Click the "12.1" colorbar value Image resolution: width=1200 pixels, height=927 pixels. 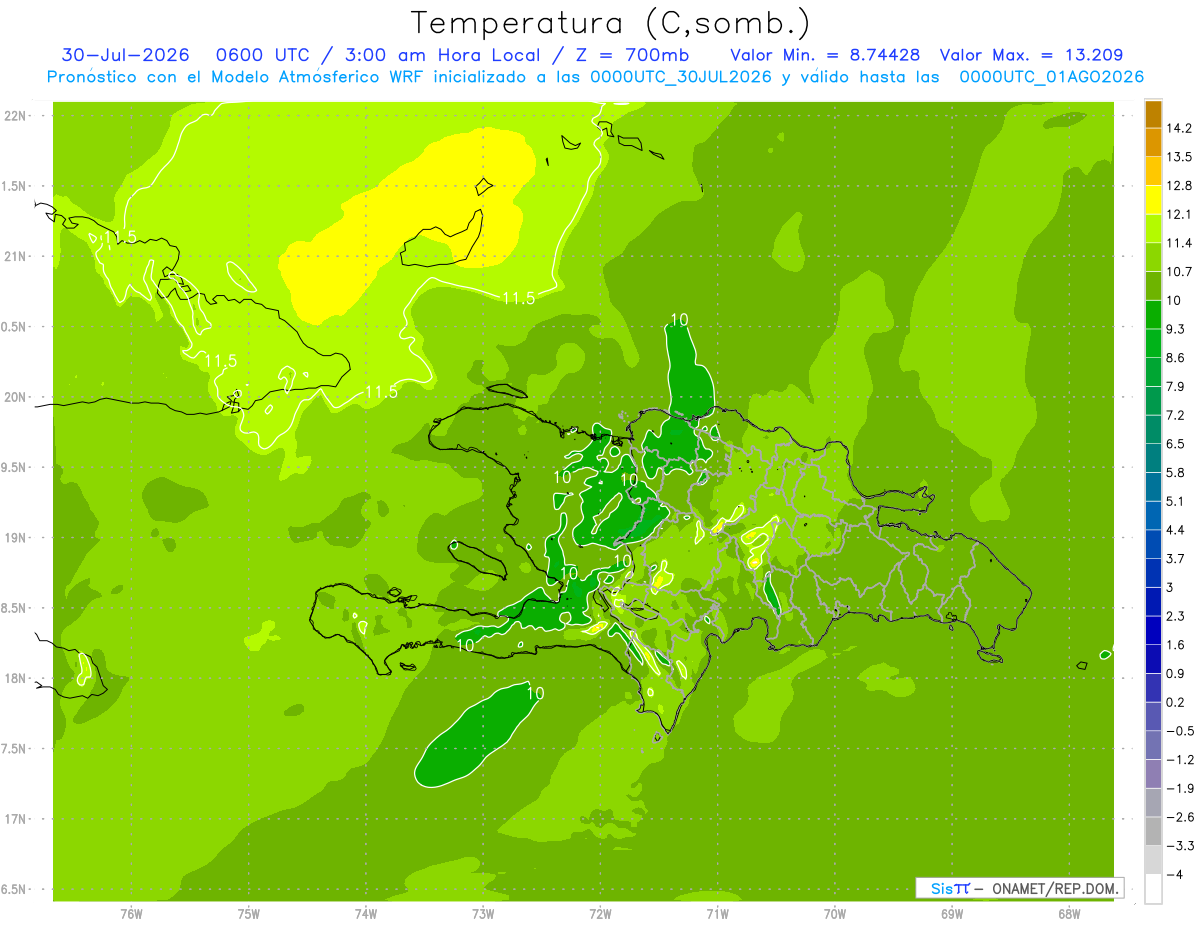click(x=1178, y=214)
